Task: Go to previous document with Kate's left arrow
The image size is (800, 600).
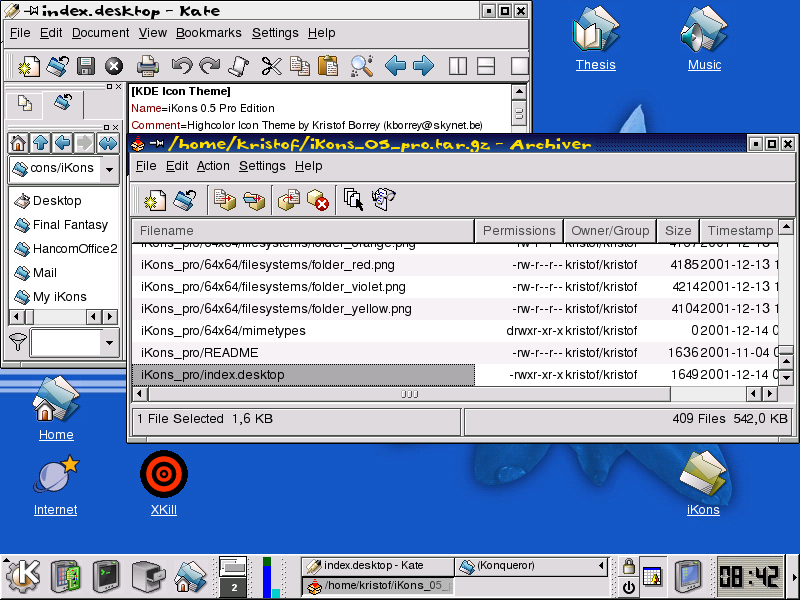Action: 395,66
